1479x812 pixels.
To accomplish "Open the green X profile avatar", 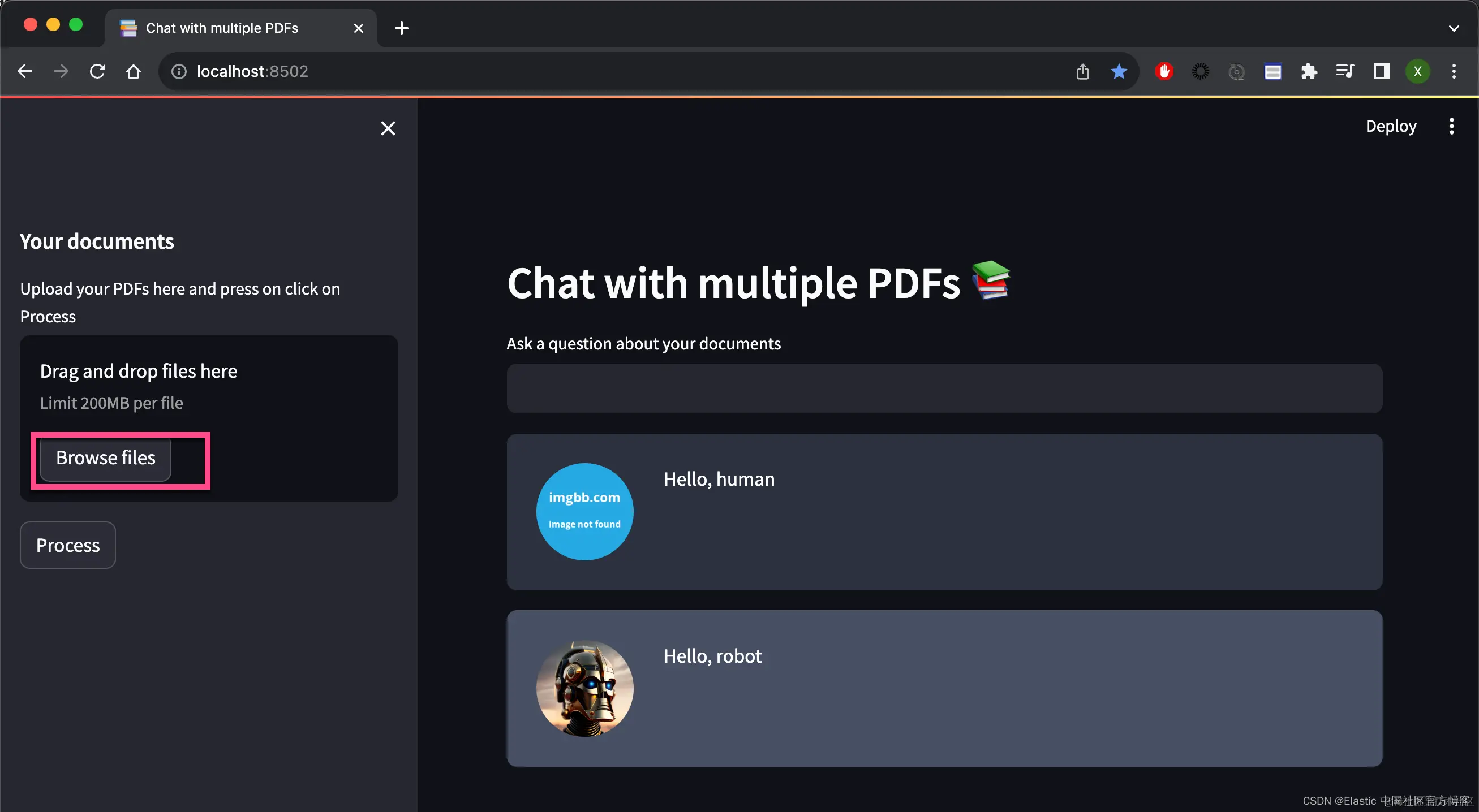I will [x=1417, y=72].
